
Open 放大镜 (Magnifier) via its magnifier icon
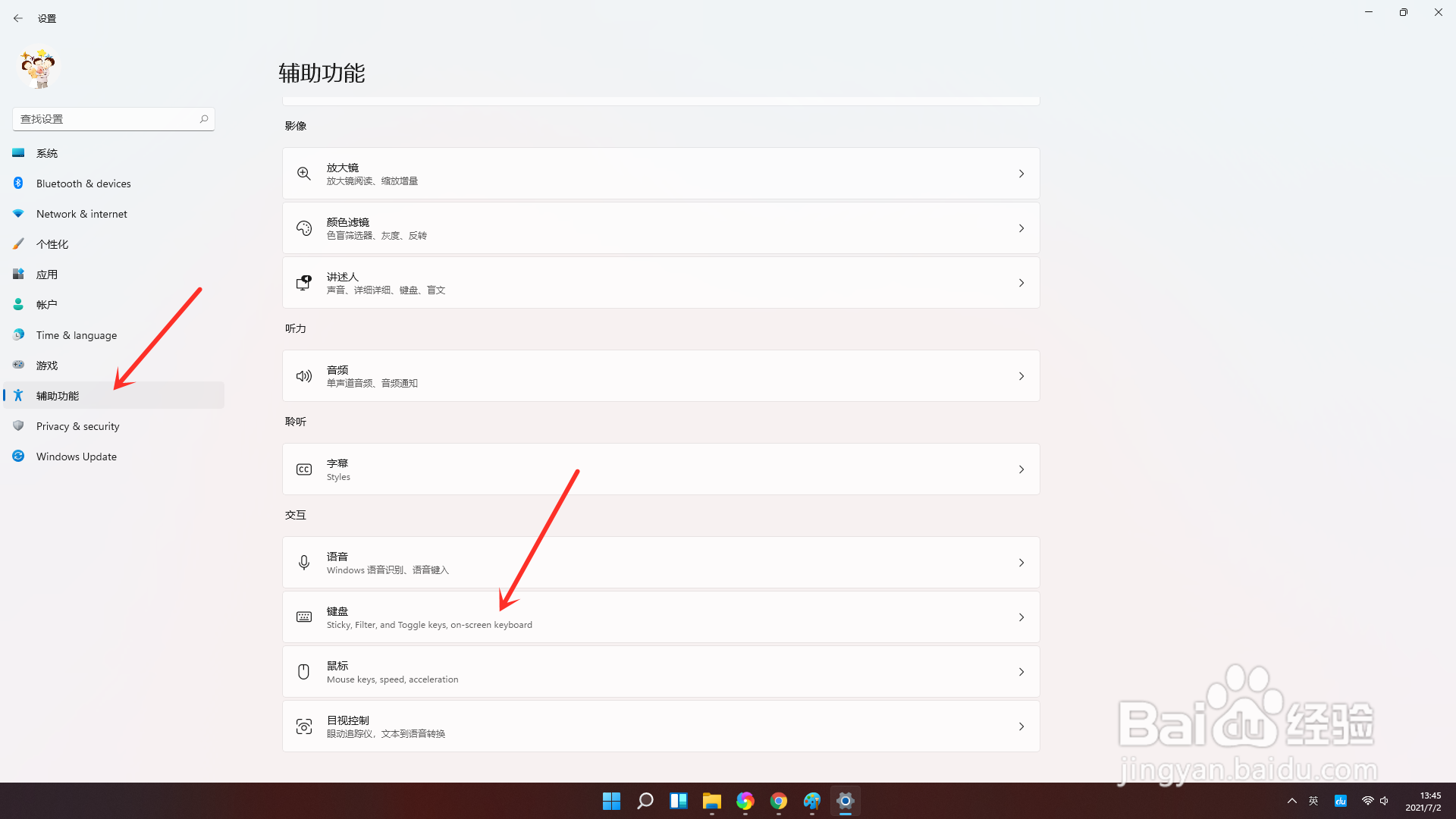coord(303,173)
